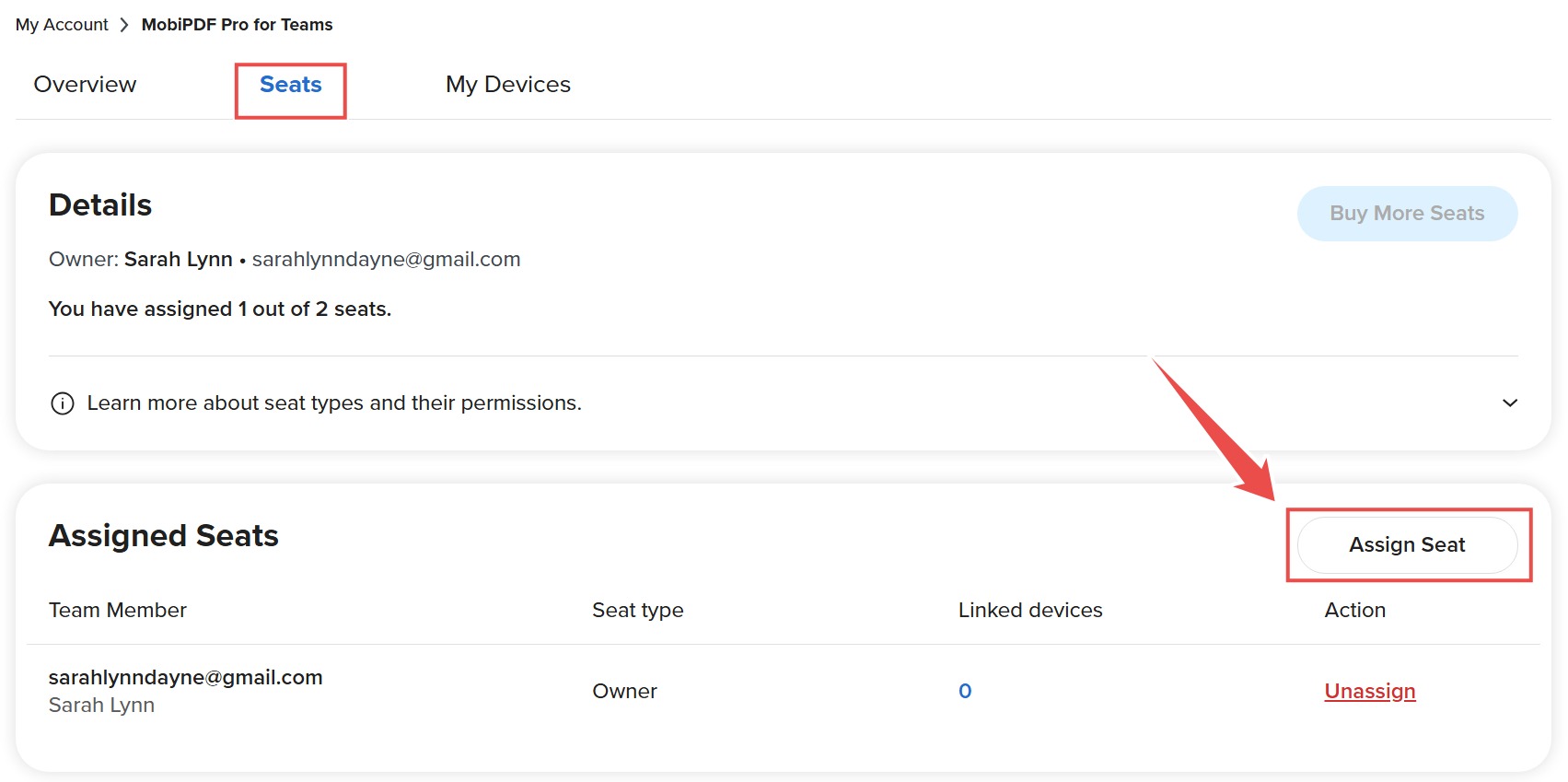Navigate to My Account breadcrumb
Image resolution: width=1568 pixels, height=782 pixels.
62,25
